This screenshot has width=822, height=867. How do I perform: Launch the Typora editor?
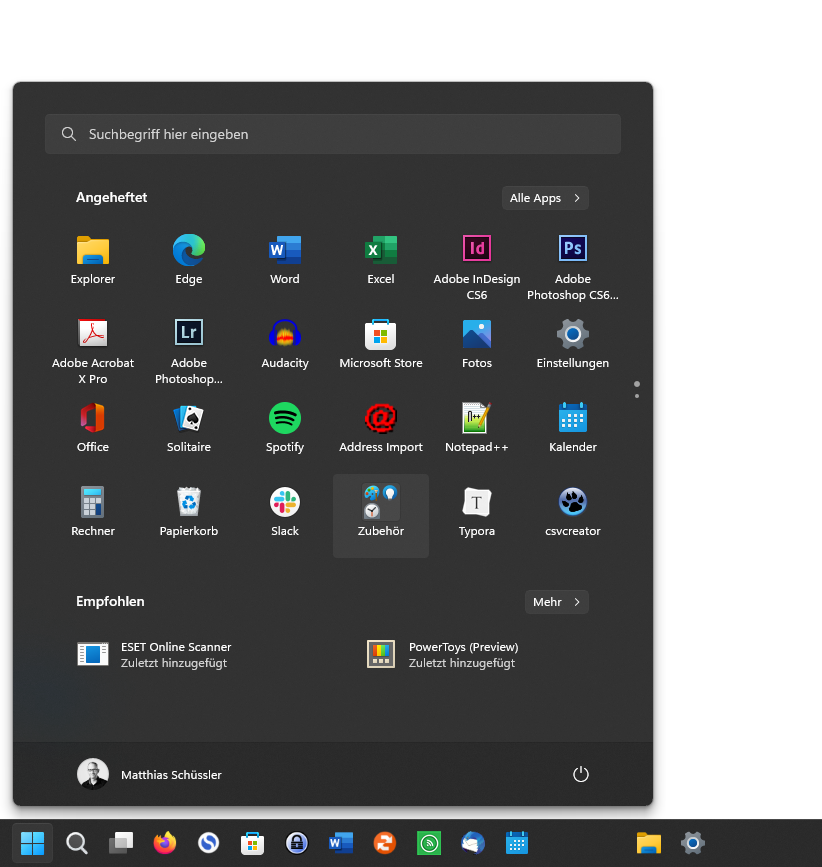coord(477,512)
